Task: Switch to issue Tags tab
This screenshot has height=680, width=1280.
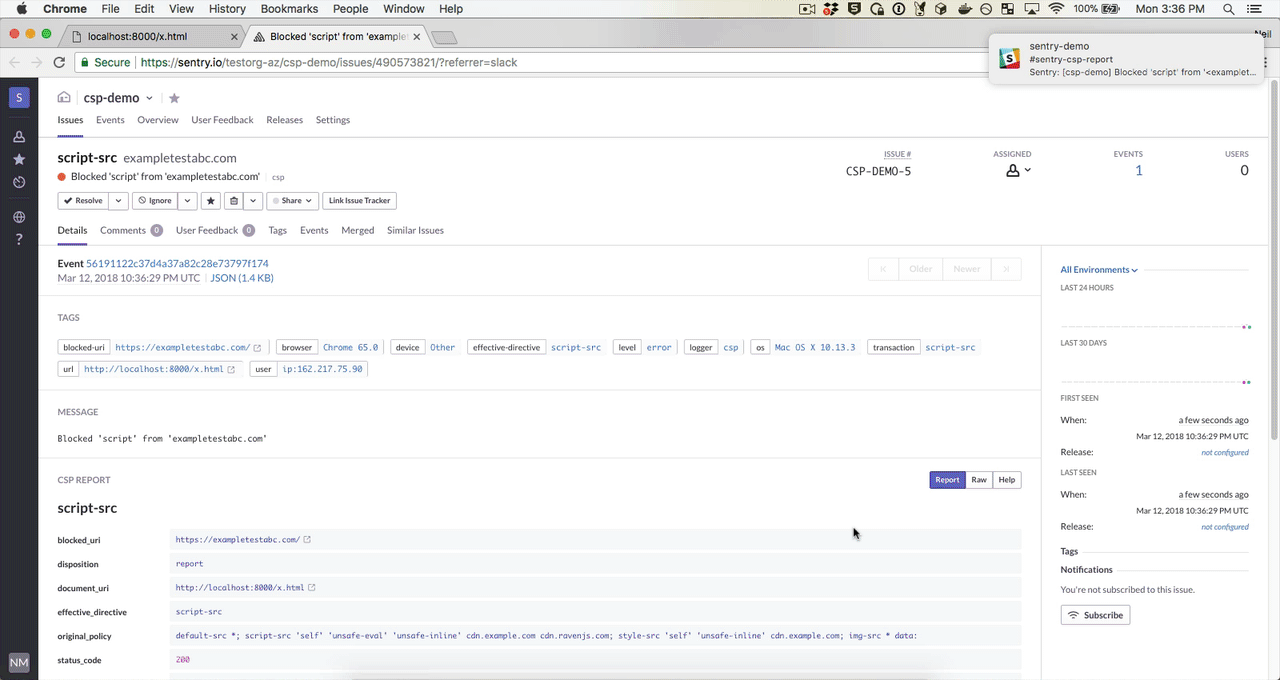Action: pyautogui.click(x=277, y=230)
